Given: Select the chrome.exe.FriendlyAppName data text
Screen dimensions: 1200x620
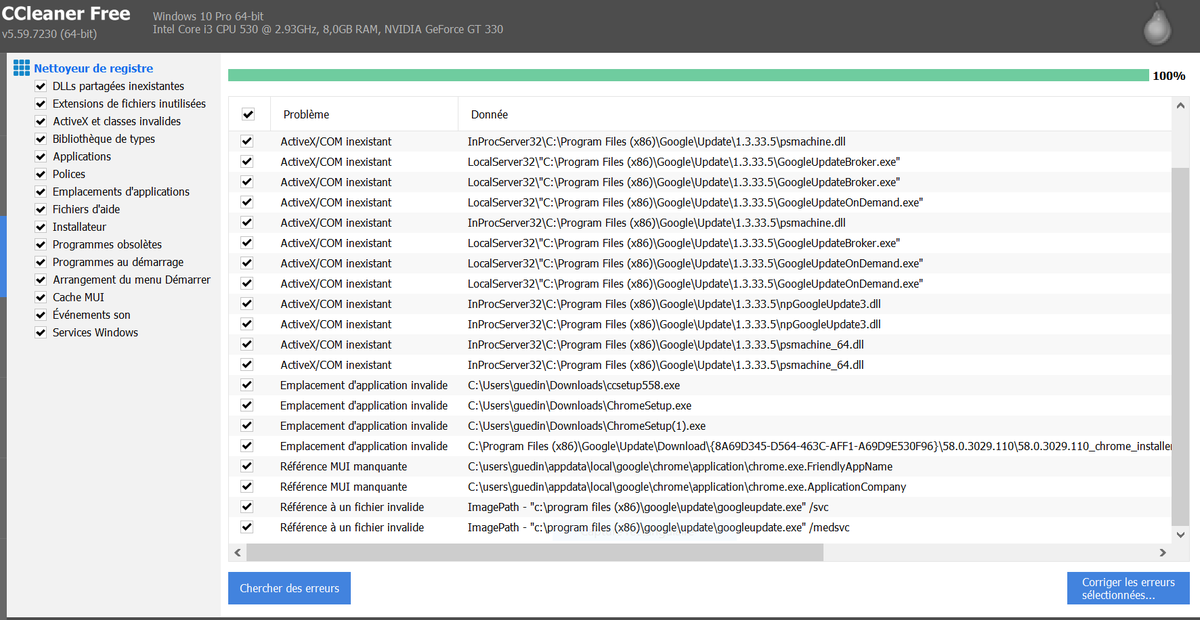Looking at the screenshot, I should click(680, 467).
